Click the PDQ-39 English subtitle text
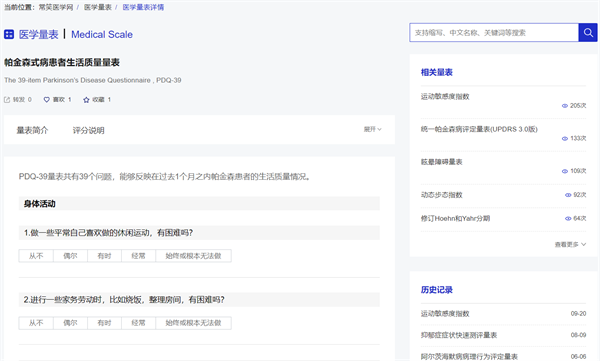 (93, 80)
